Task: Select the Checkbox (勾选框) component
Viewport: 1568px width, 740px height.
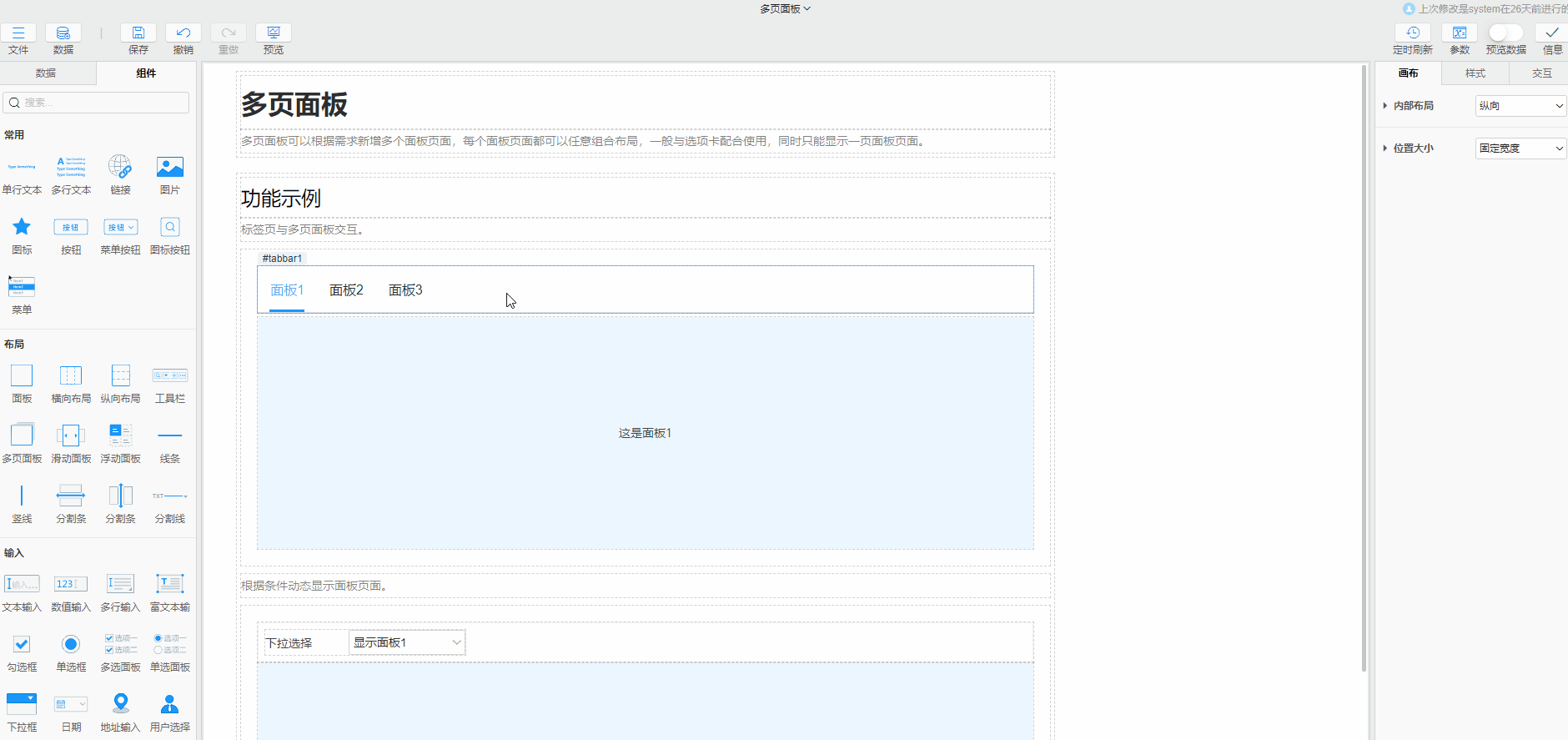Action: (22, 644)
